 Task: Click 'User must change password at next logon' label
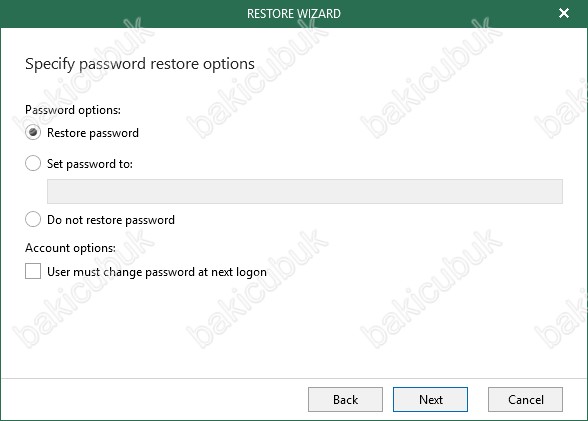pyautogui.click(x=157, y=272)
